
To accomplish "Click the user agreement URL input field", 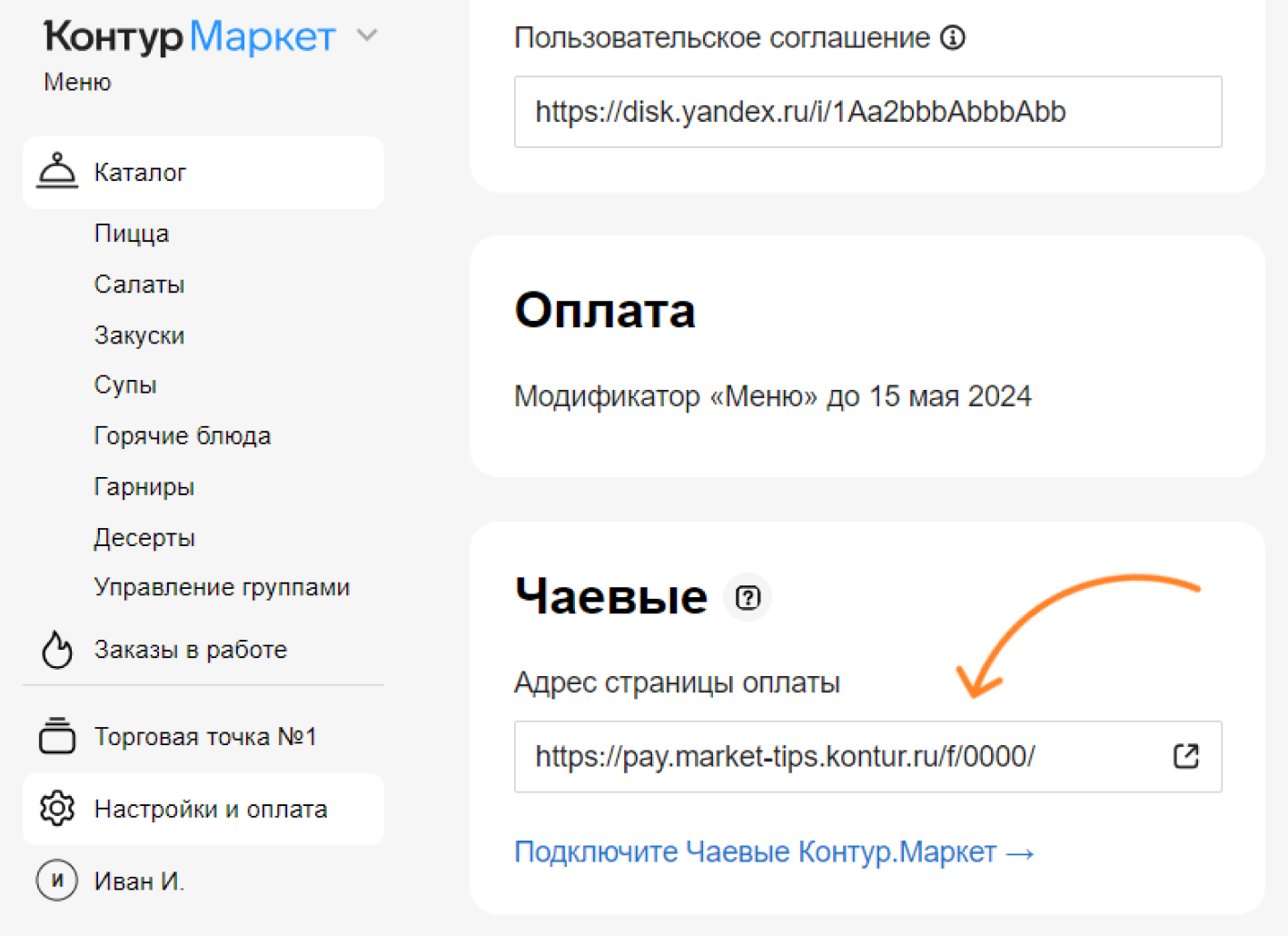I will [867, 112].
